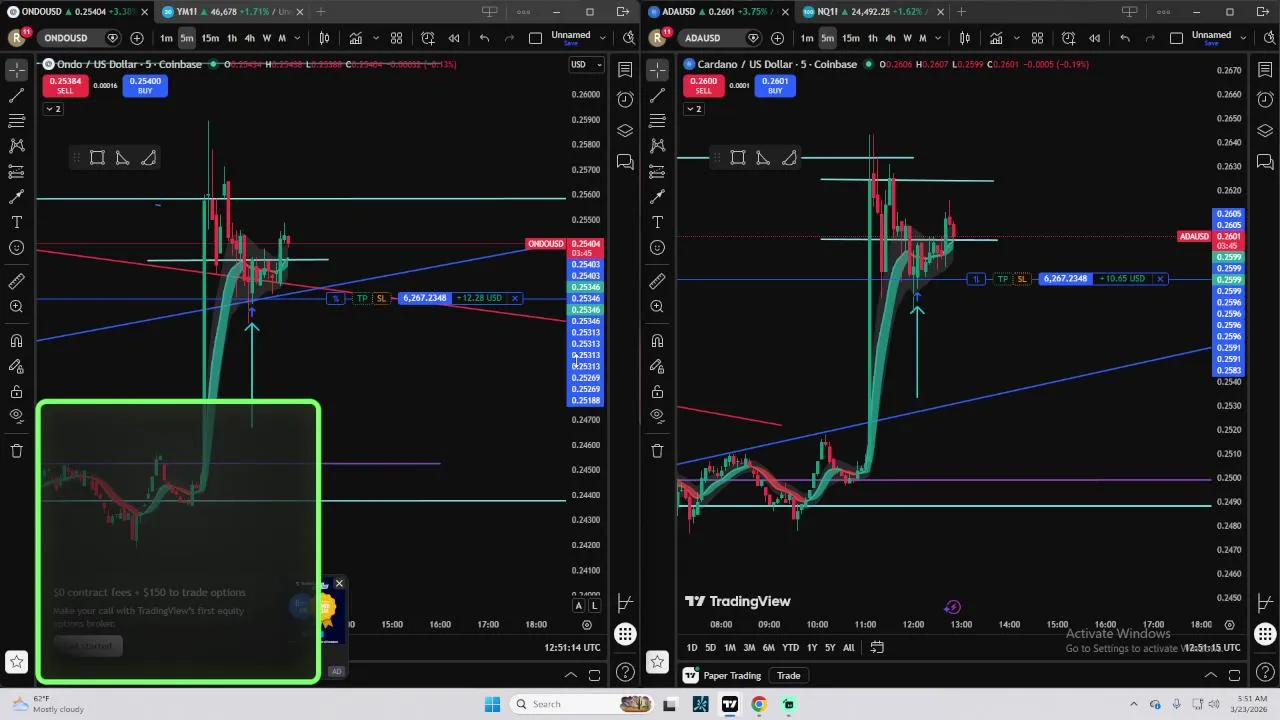Open Indicators in the ADAUSD chart toolbar
The height and width of the screenshot is (720, 1280).
[x=996, y=38]
